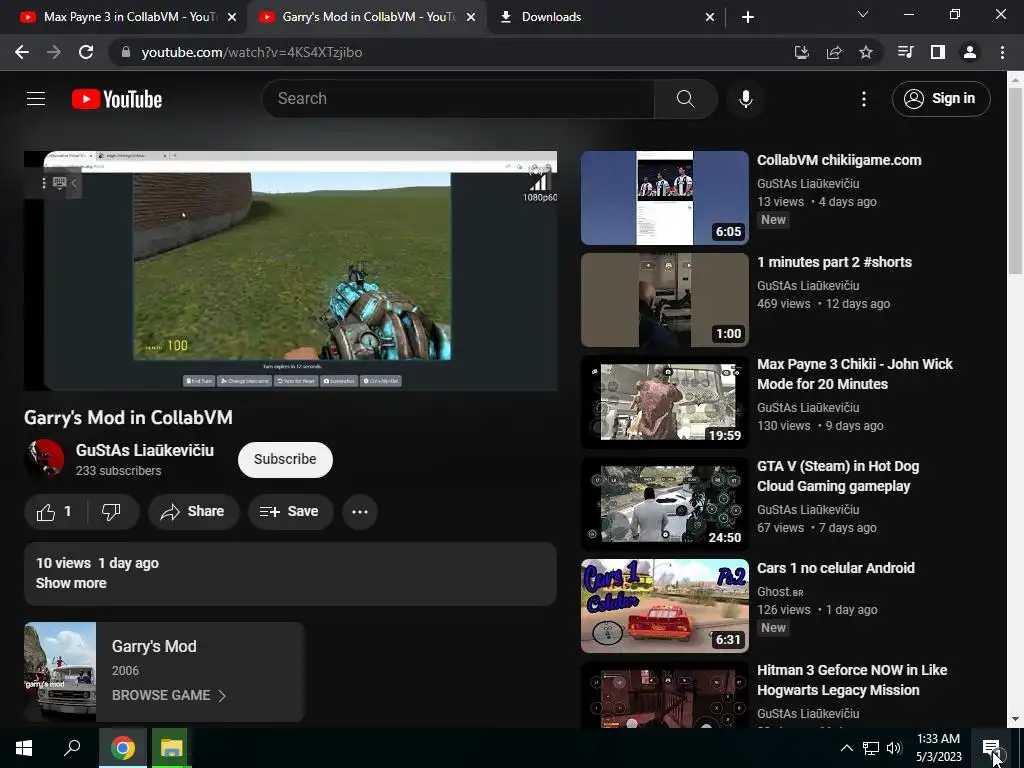The image size is (1024, 768).
Task: Close the Downloads tab
Action: (710, 17)
